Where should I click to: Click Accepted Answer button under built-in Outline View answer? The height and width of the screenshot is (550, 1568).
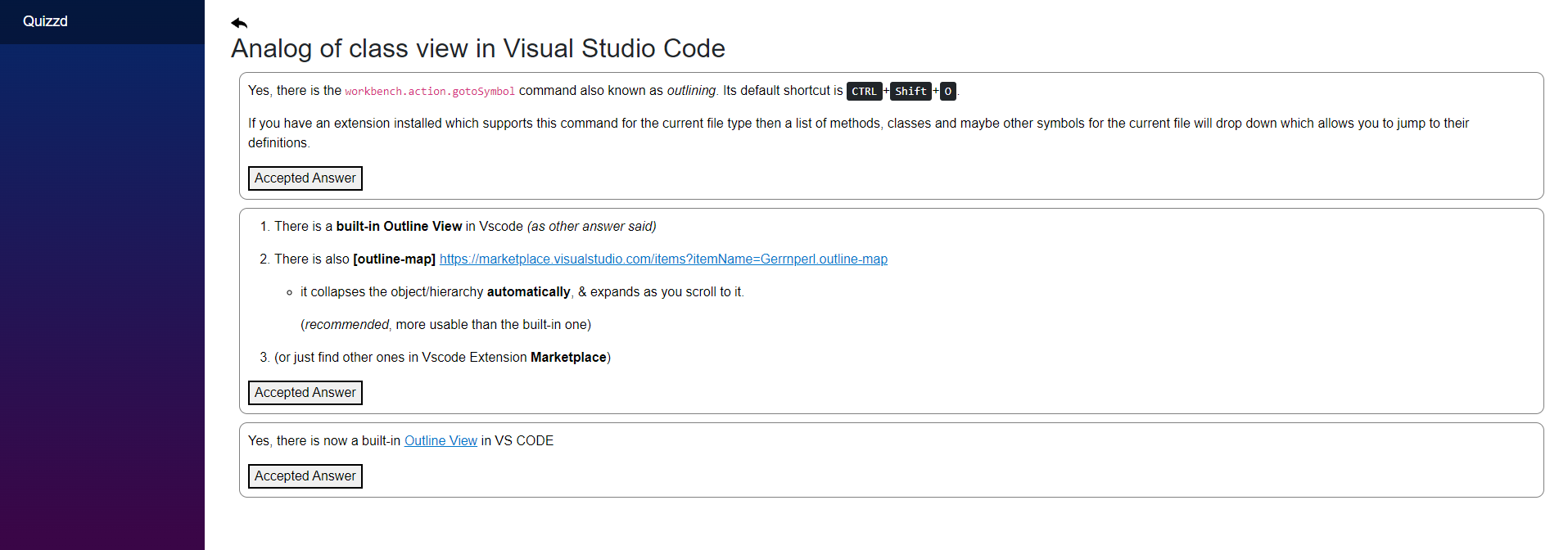tap(305, 476)
